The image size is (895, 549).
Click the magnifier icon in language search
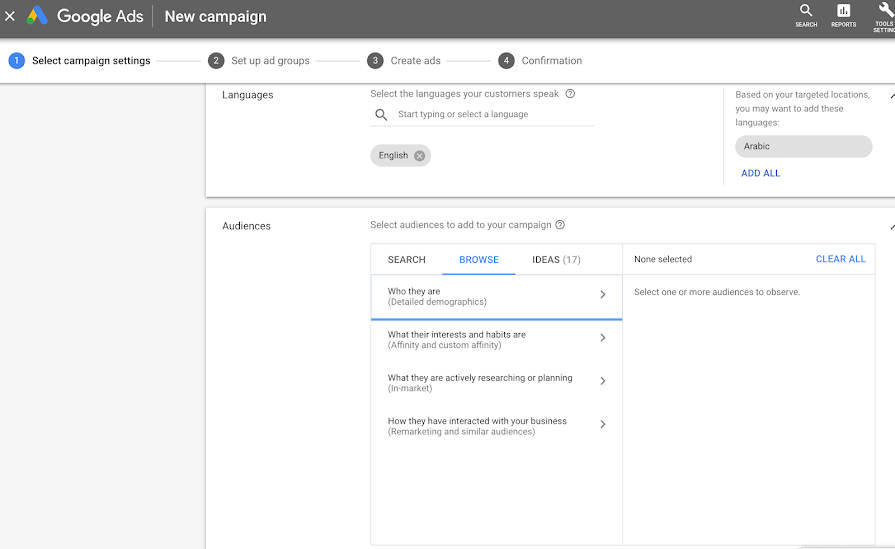coord(381,115)
